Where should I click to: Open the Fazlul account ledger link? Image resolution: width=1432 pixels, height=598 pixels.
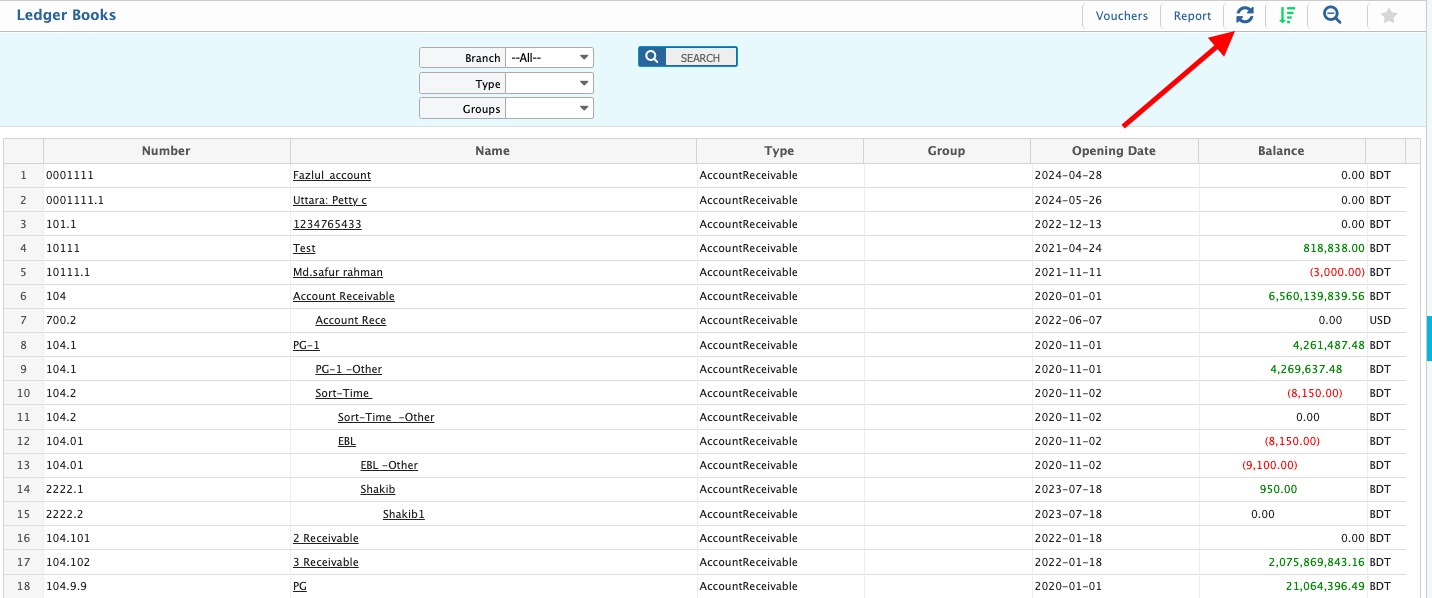pyautogui.click(x=331, y=176)
